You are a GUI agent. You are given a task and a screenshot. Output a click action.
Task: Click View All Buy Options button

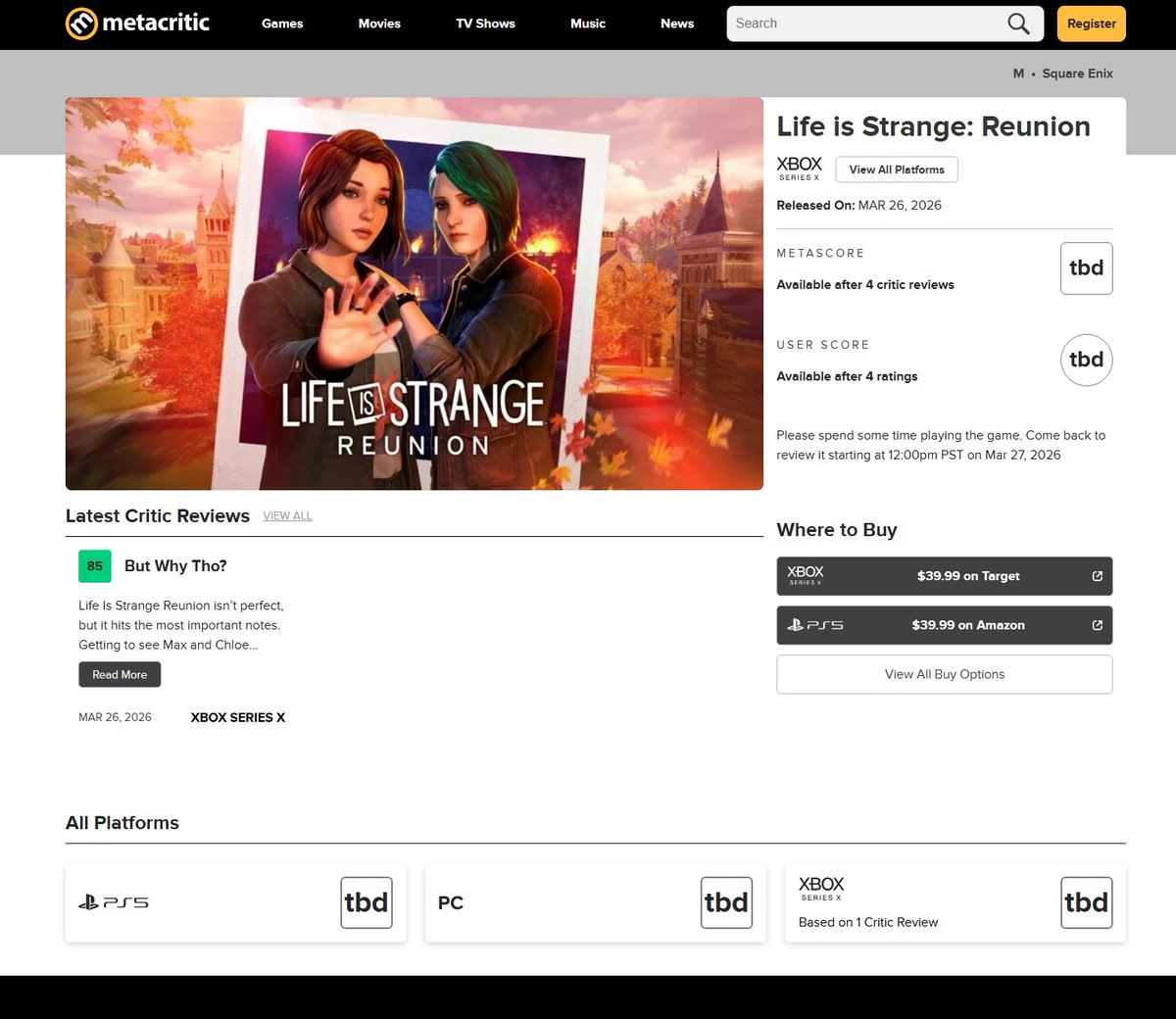pyautogui.click(x=945, y=674)
